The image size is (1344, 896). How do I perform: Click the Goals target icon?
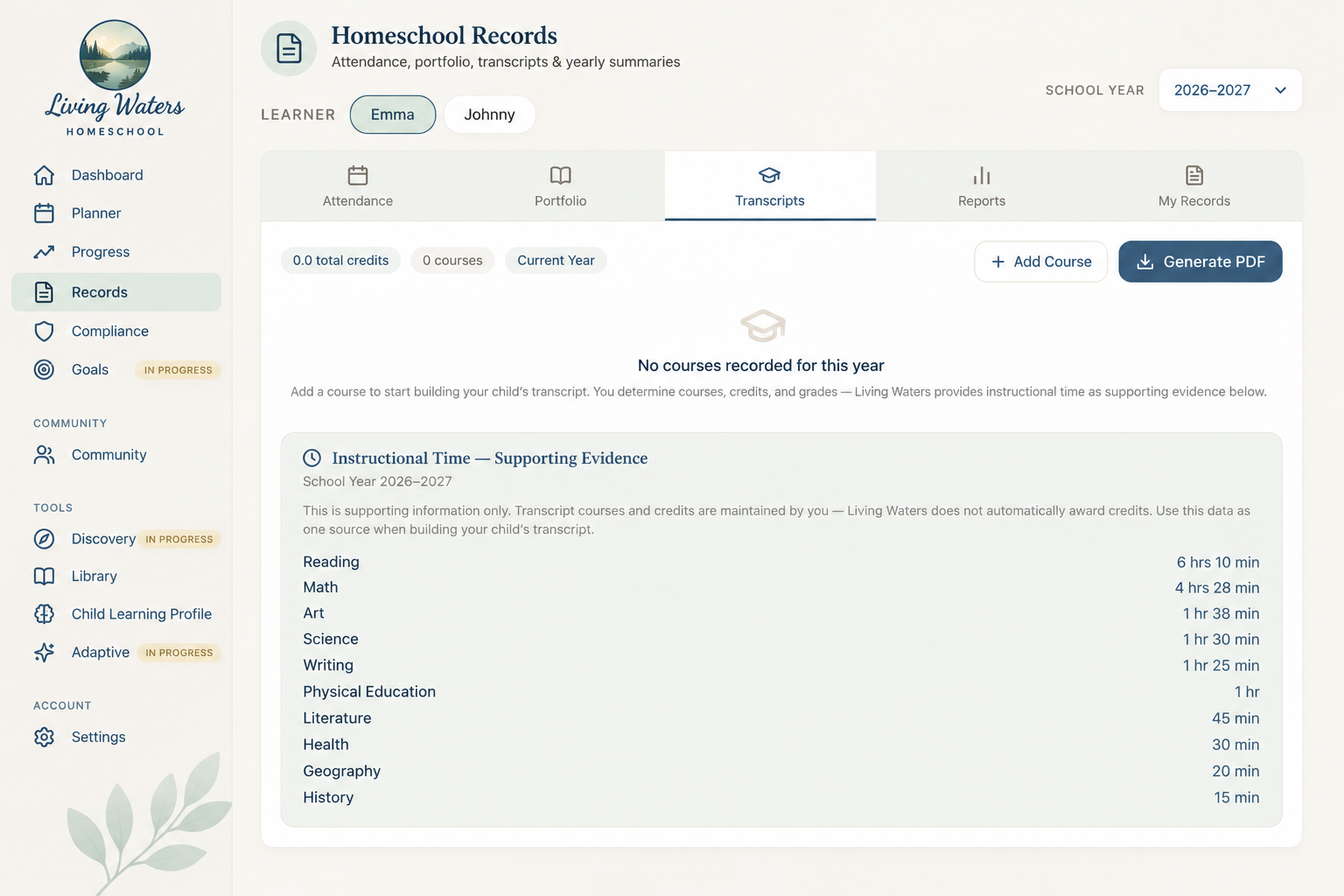pos(44,369)
